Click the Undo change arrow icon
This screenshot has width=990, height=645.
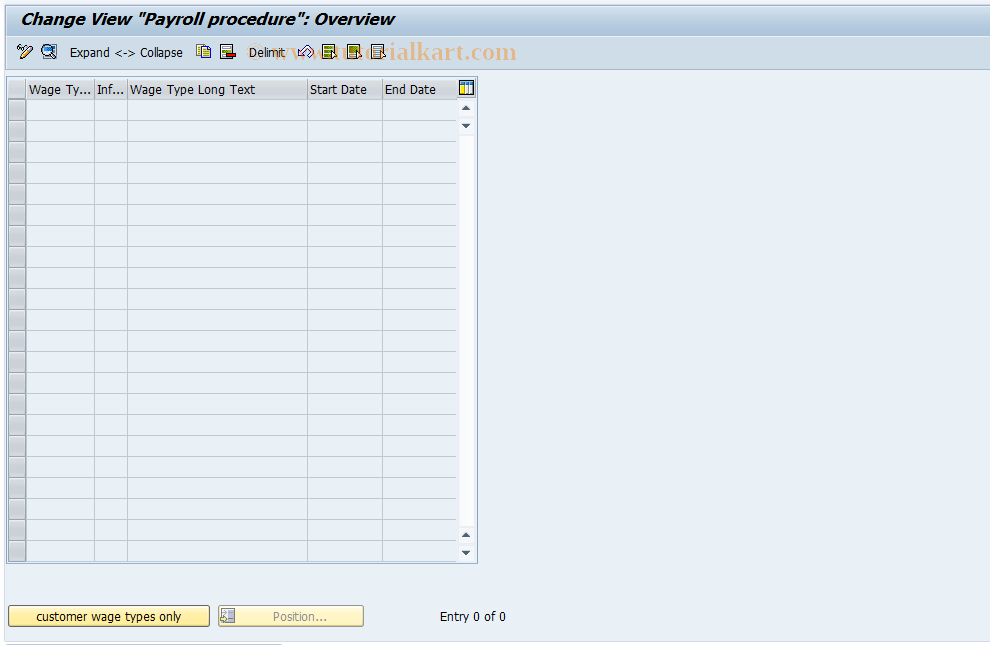point(306,52)
